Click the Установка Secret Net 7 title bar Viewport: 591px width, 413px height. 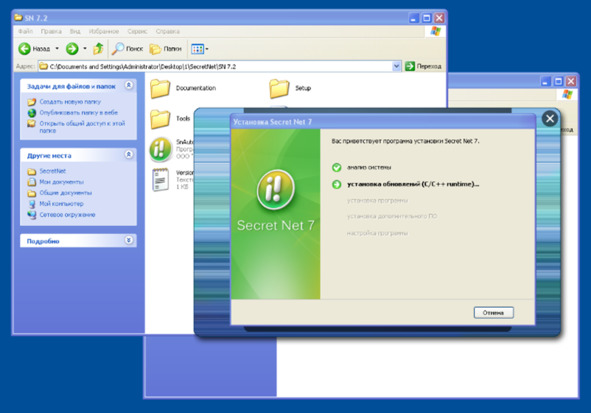pyautogui.click(x=383, y=122)
